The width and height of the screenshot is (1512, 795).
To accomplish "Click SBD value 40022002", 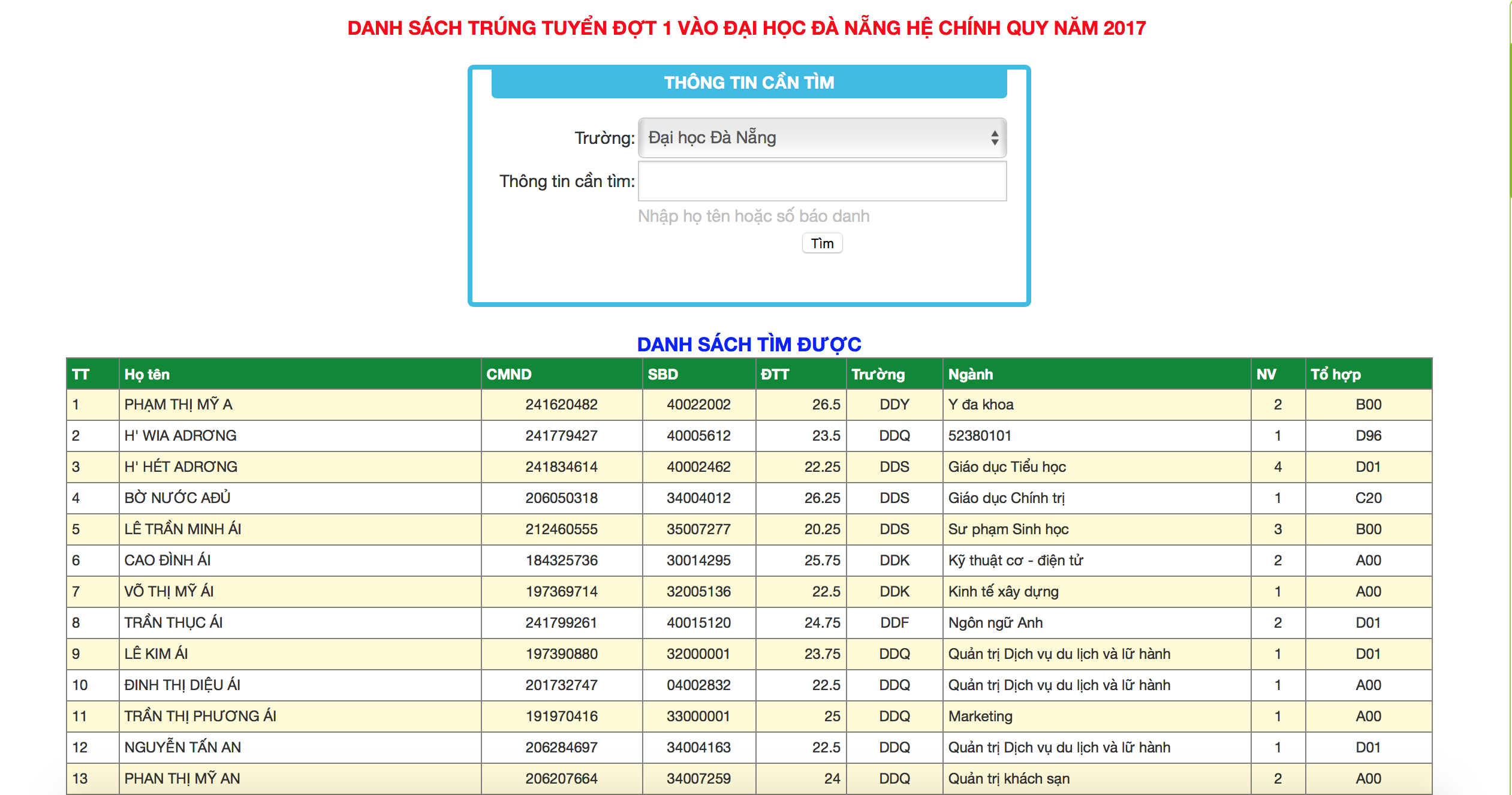I will tap(699, 405).
